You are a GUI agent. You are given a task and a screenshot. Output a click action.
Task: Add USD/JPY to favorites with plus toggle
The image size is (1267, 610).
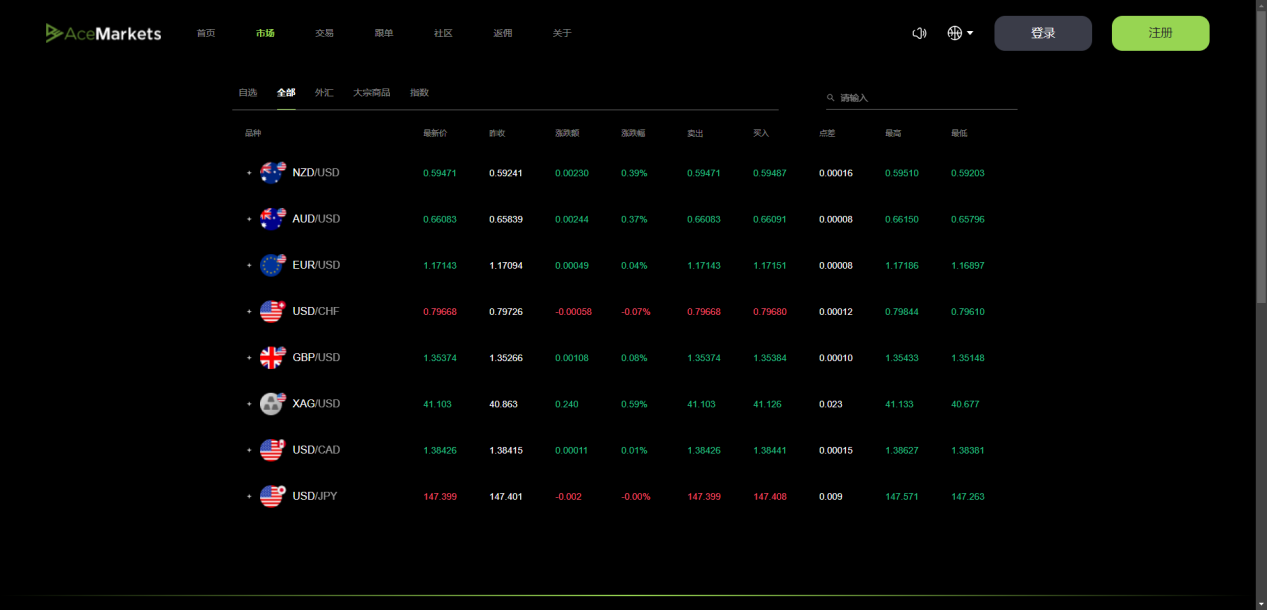tap(249, 495)
